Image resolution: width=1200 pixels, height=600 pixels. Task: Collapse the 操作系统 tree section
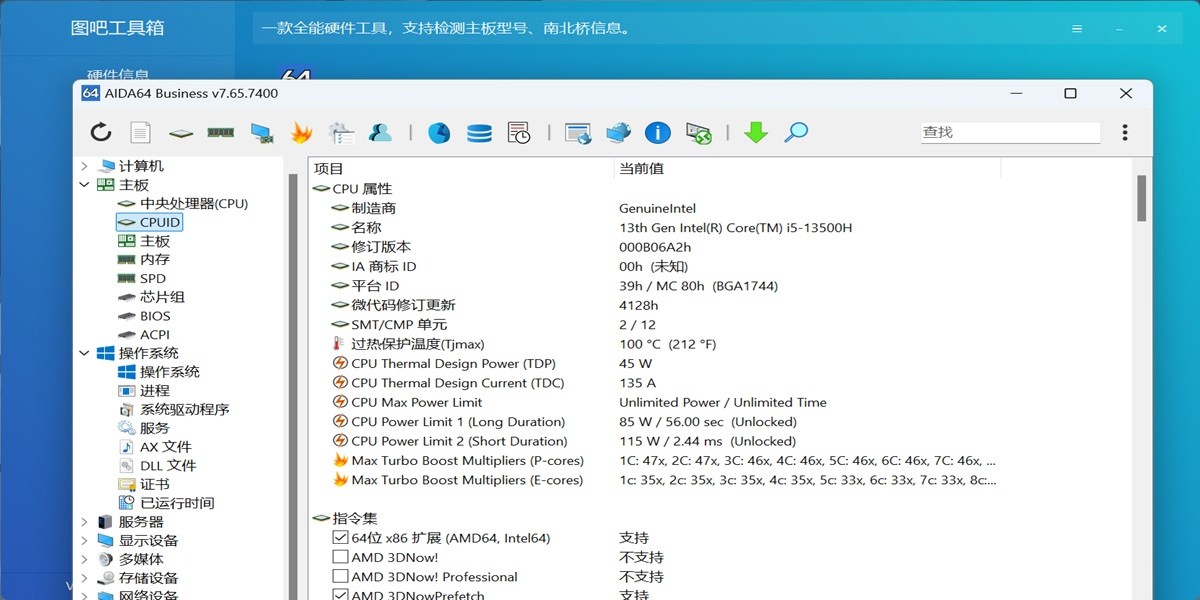pyautogui.click(x=84, y=352)
